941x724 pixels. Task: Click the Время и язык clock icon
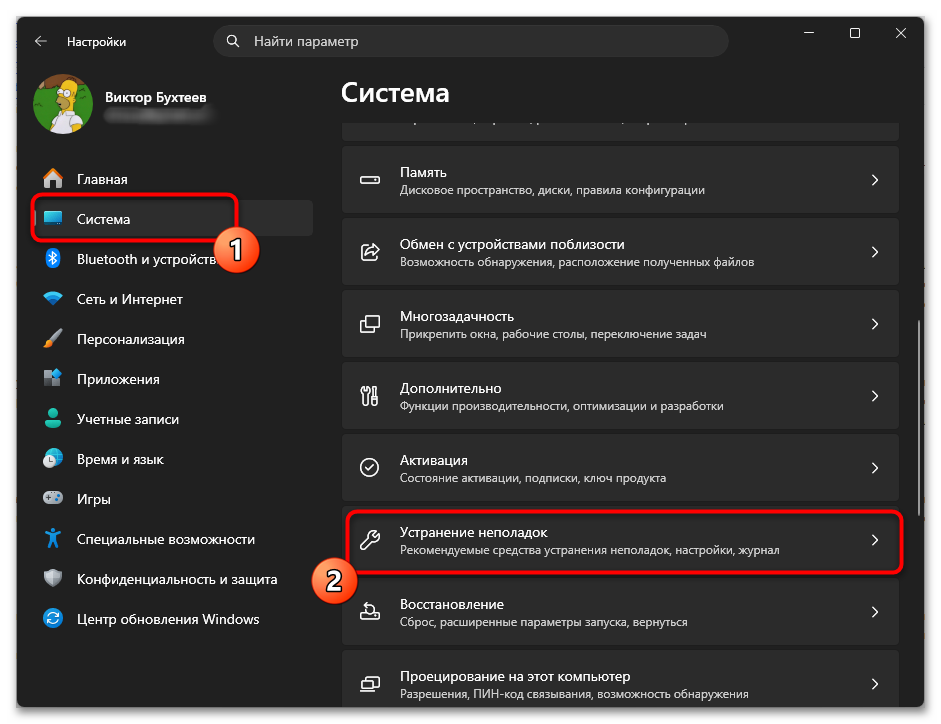tap(53, 459)
